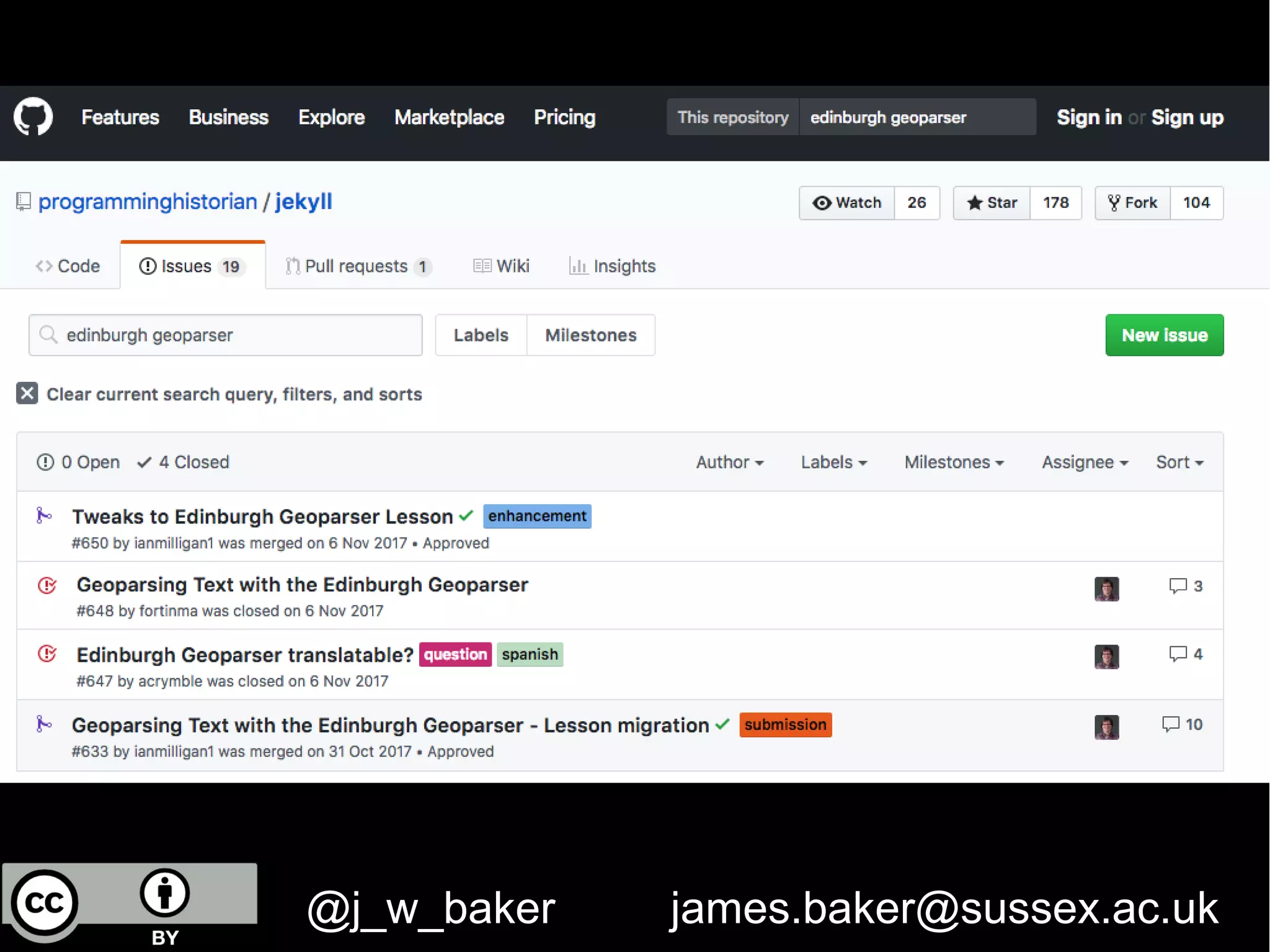The width and height of the screenshot is (1270, 952).
Task: Click the This repository search scope label
Action: [x=733, y=117]
